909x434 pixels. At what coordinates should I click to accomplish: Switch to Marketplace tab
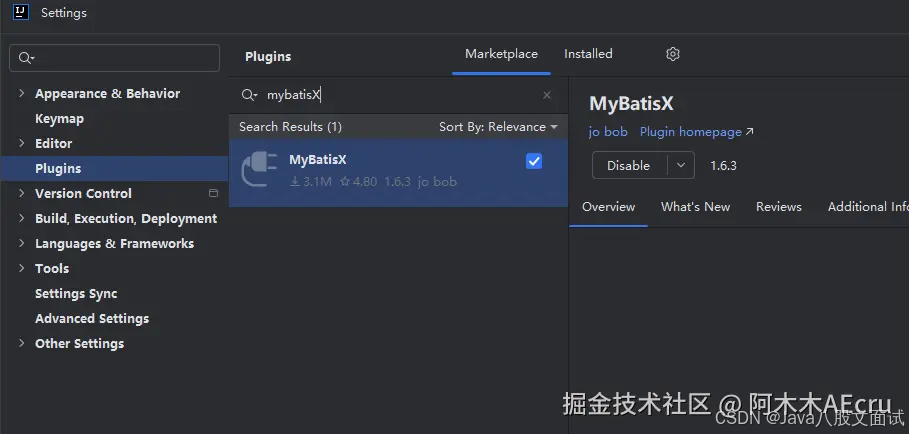501,54
